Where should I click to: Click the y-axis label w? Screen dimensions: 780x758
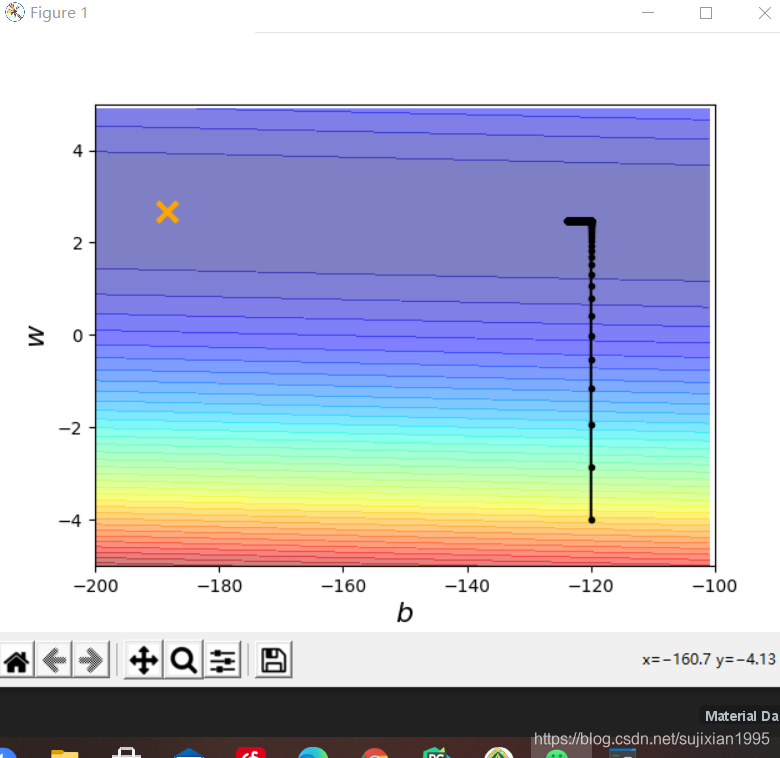[36, 336]
